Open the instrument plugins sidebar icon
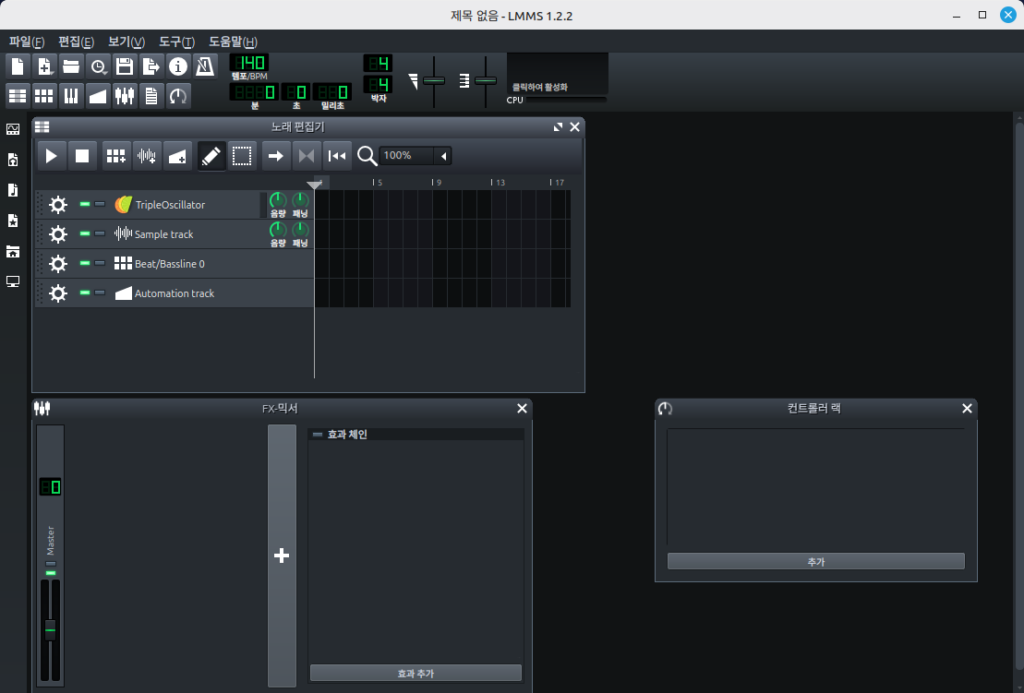 [13, 129]
